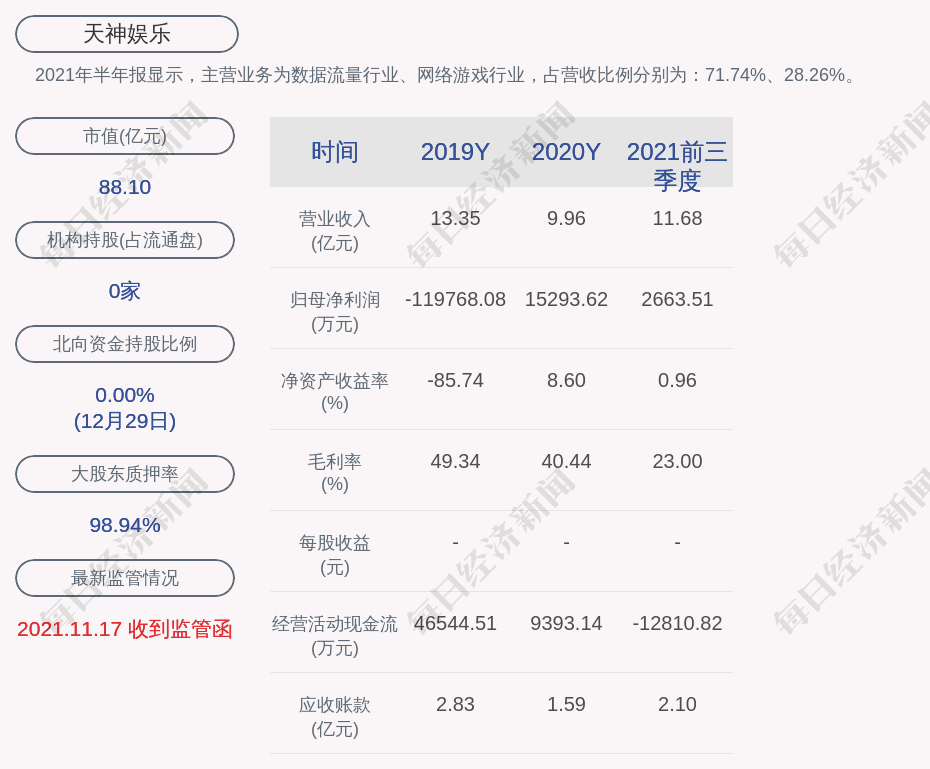930x769 pixels.
Task: Click the 营业收入(亿元) row label
Action: click(x=335, y=230)
